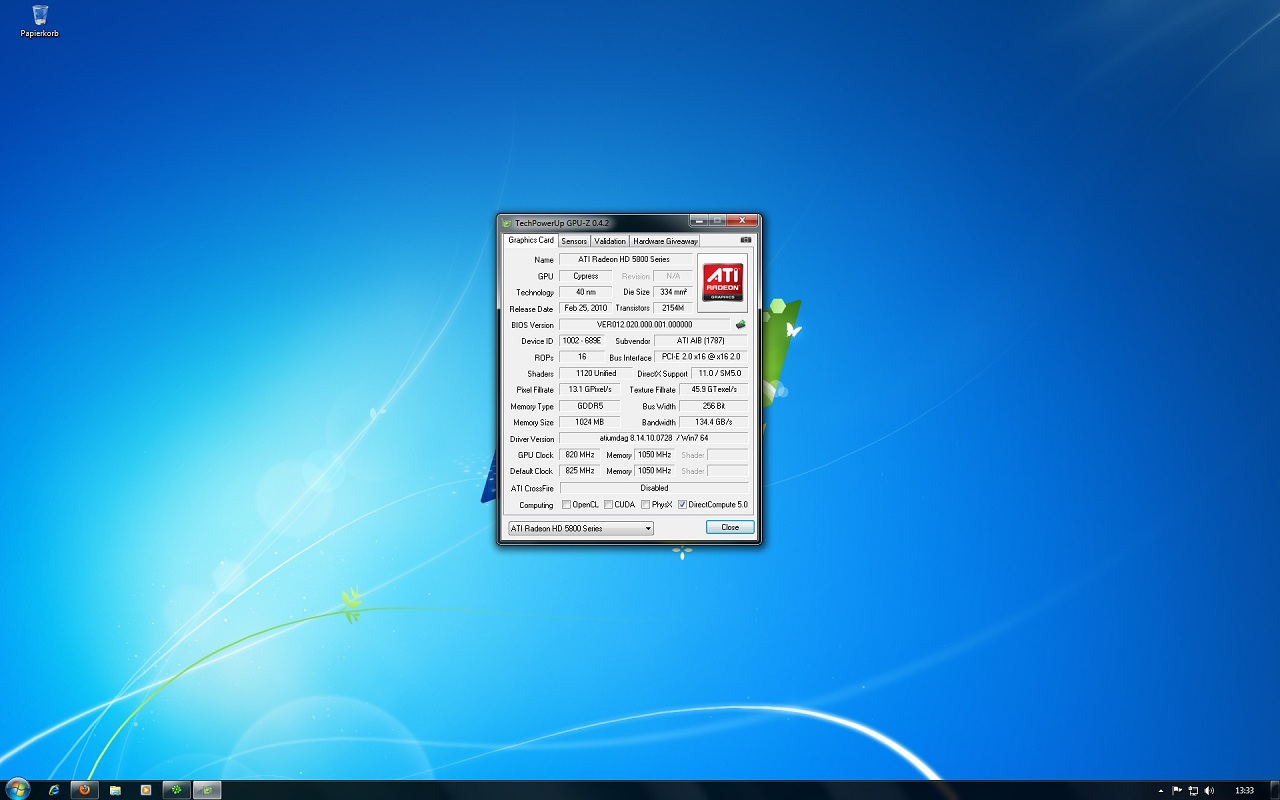Click the ATI Radeon logo image
Screen dimensions: 1280x800
tap(722, 283)
